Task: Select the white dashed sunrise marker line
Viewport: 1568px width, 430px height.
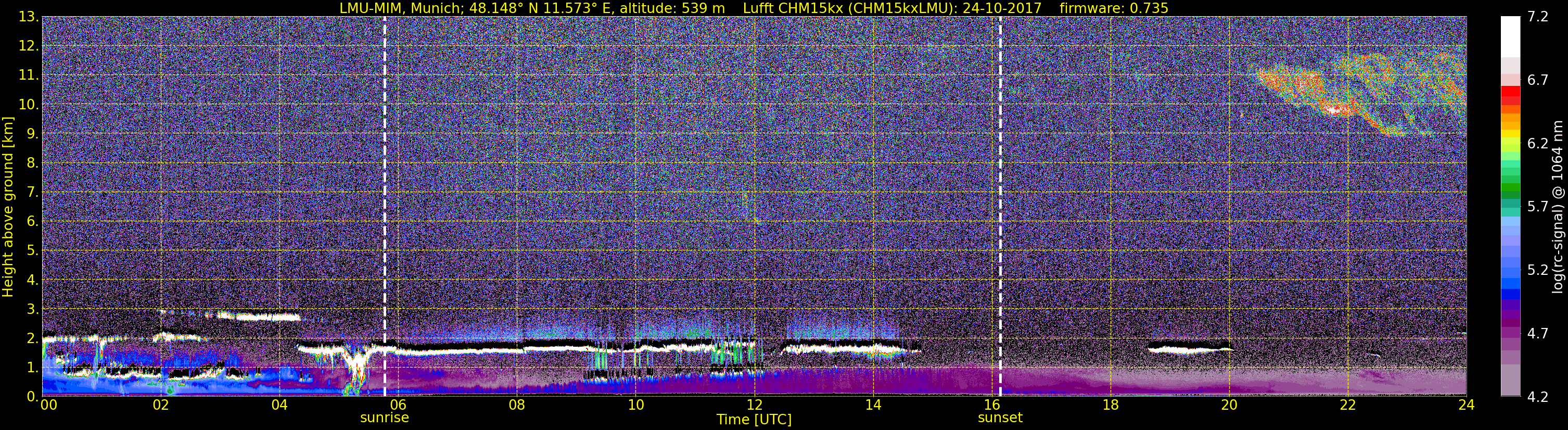Action: [385, 206]
